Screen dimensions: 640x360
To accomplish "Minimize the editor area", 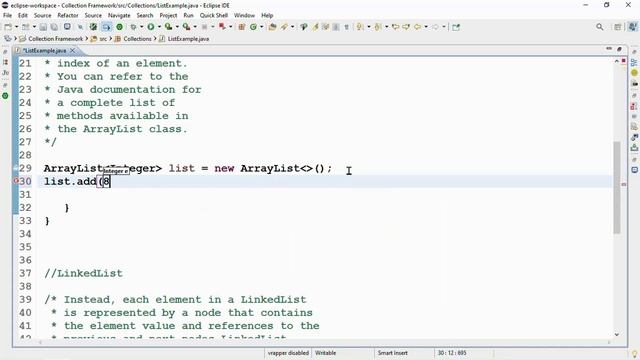I will [609, 49].
